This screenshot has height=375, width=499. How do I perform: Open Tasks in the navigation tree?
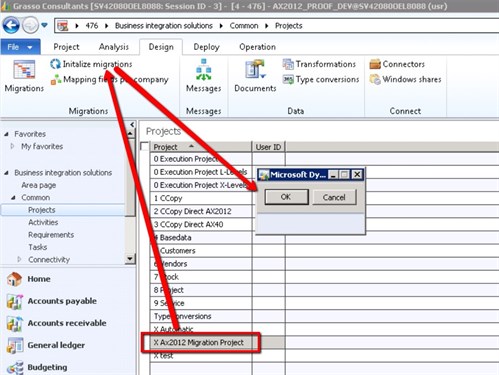(38, 247)
